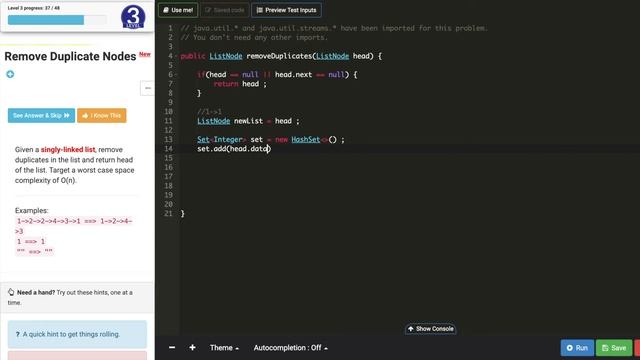Screen dimensions: 640x360
Task: Click the New badge next to title
Action: 145,54
